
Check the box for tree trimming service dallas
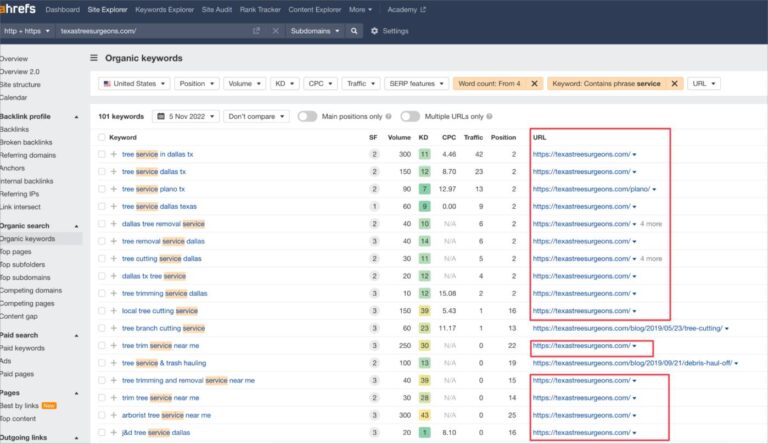click(x=101, y=293)
